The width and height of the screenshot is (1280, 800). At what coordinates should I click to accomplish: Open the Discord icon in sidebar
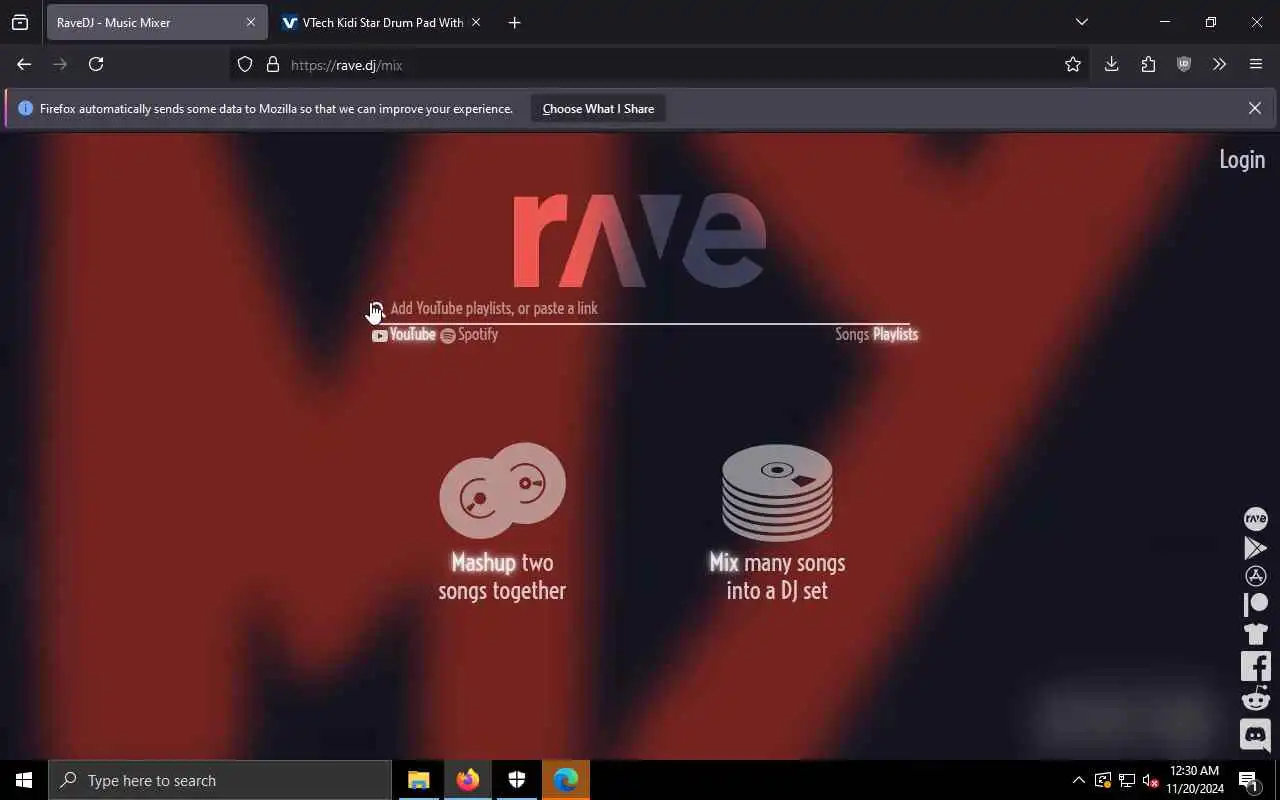coord(1255,735)
